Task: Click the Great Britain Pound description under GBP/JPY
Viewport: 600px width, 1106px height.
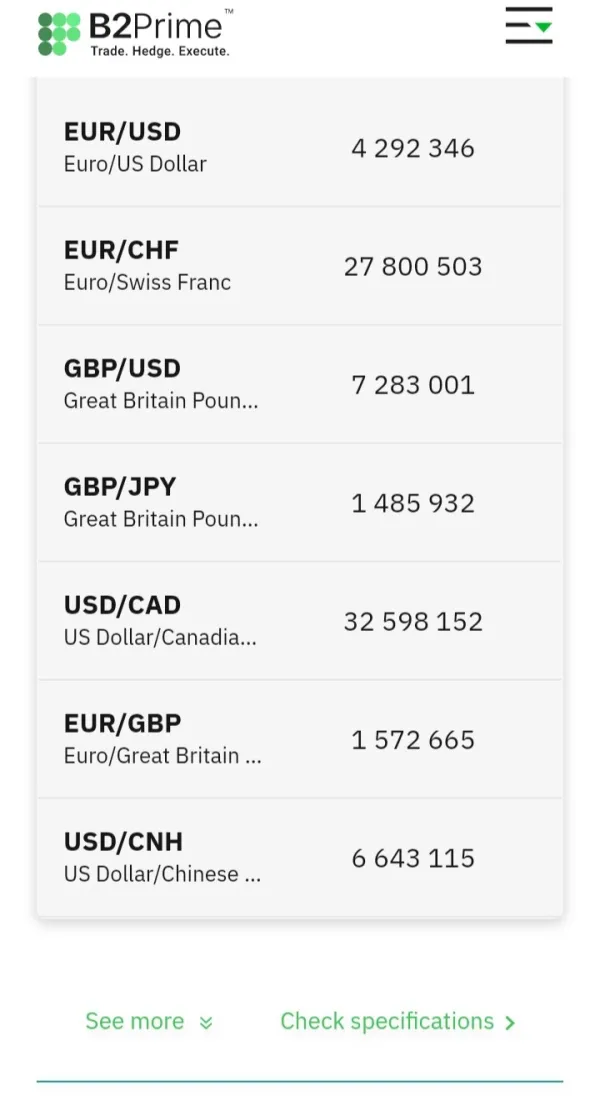Action: (x=160, y=519)
